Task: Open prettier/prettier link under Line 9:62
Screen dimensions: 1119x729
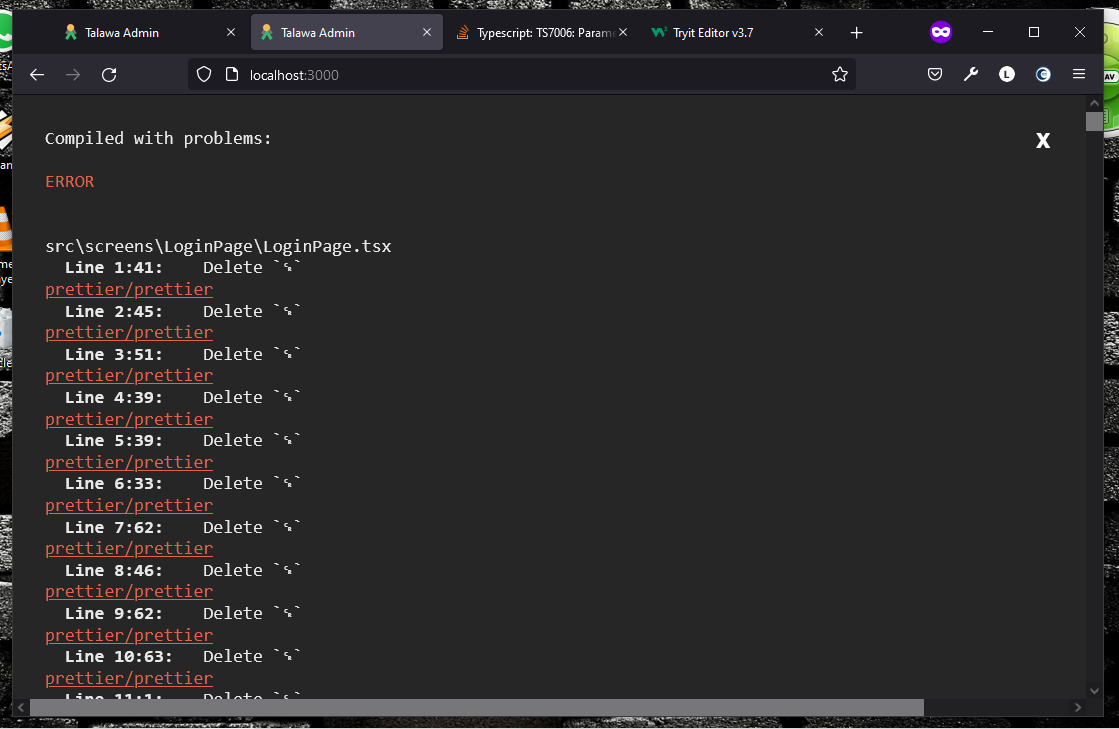Action: (x=129, y=635)
